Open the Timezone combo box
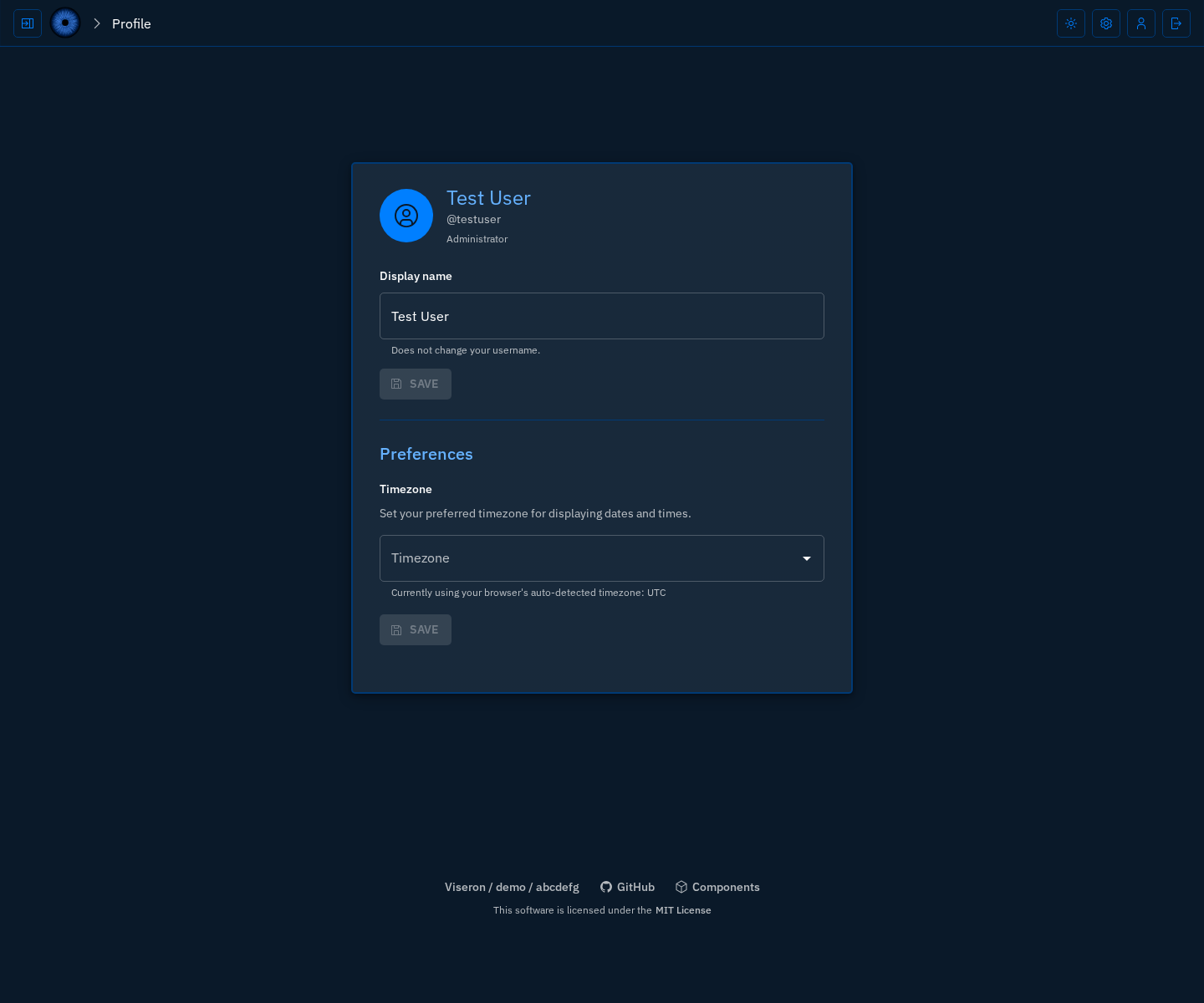Image resolution: width=1204 pixels, height=1003 pixels. click(585, 558)
